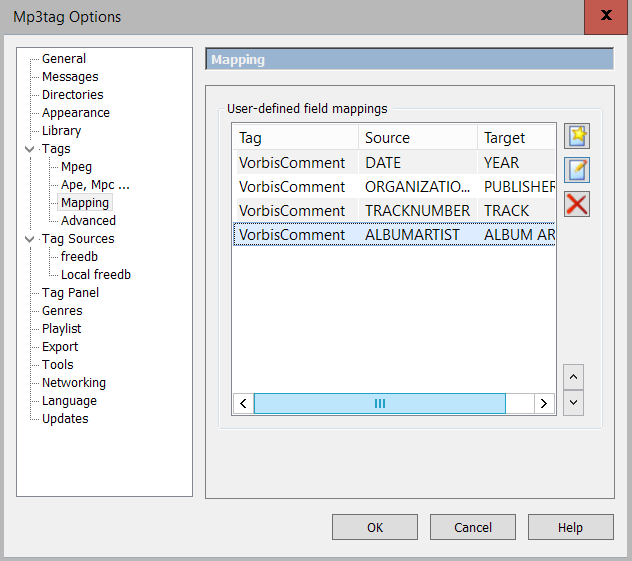Open the Language settings
Image resolution: width=632 pixels, height=561 pixels.
[69, 401]
